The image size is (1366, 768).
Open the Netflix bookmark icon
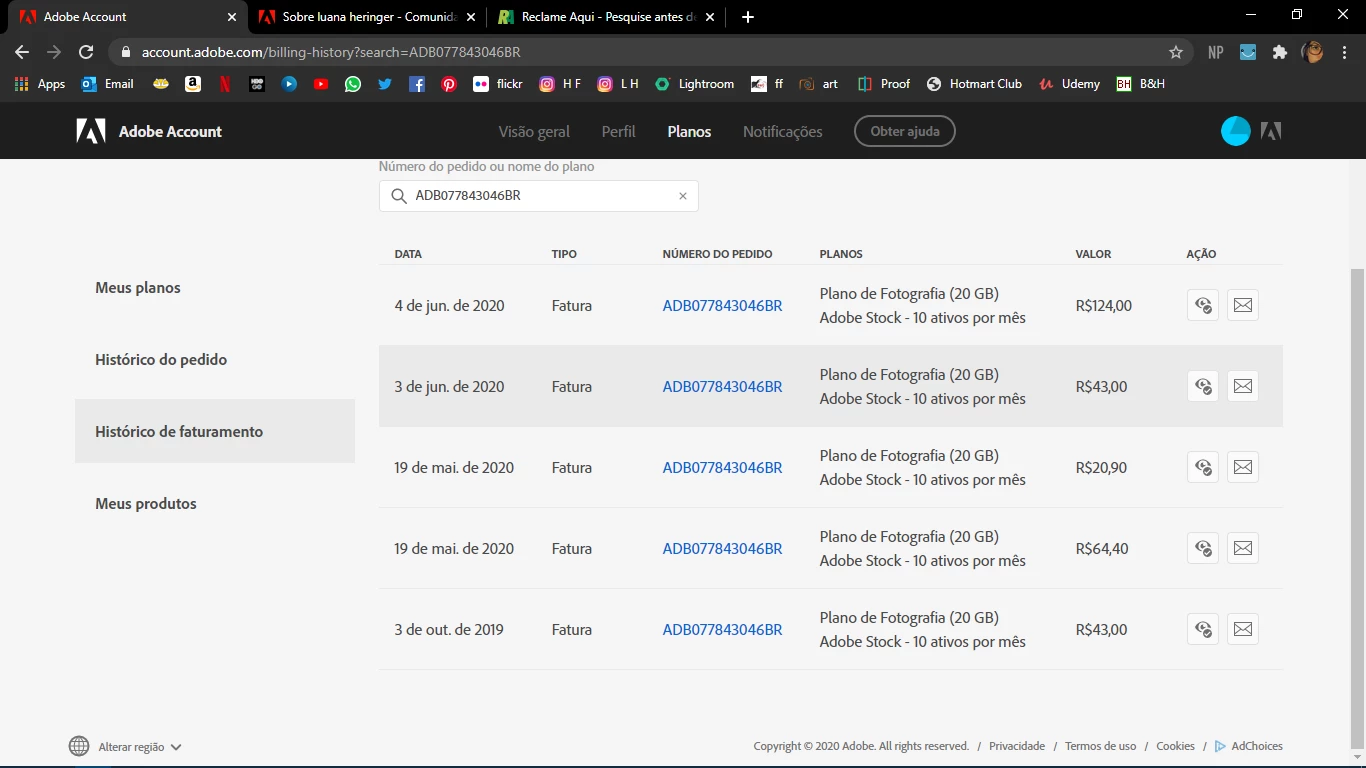225,84
